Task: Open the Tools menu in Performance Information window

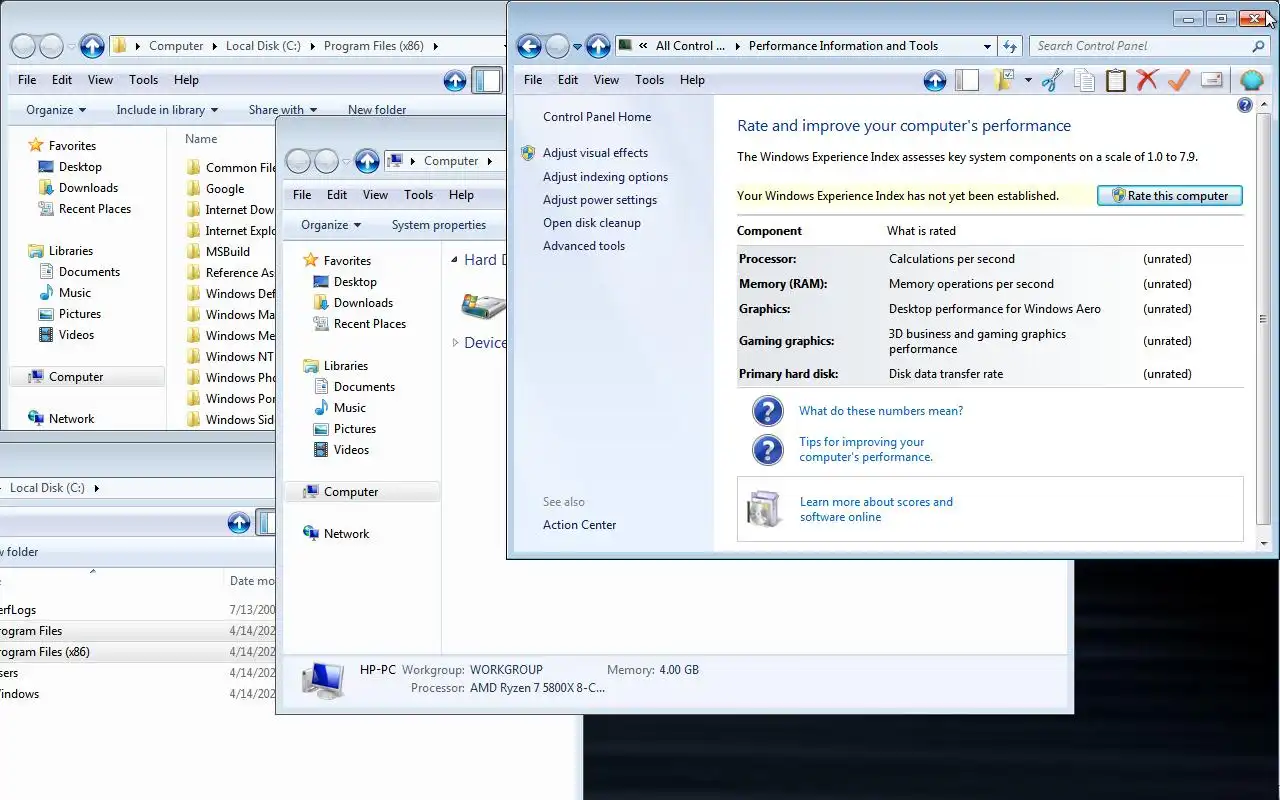Action: click(649, 80)
